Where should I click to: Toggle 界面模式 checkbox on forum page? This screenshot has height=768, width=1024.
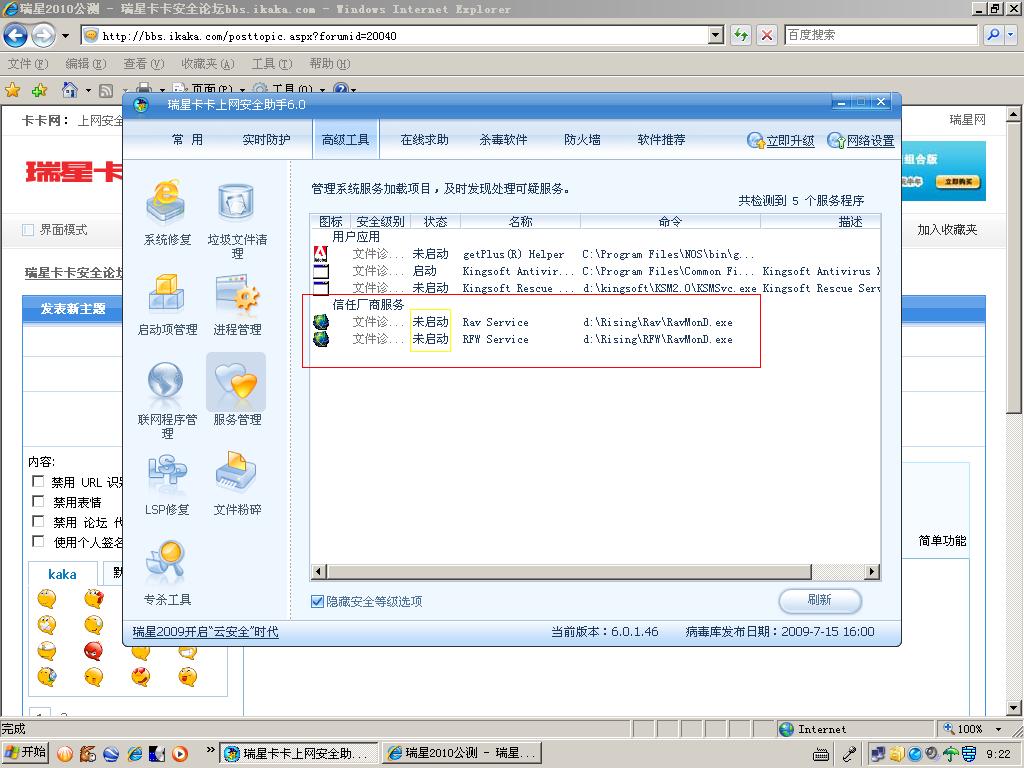[x=28, y=230]
